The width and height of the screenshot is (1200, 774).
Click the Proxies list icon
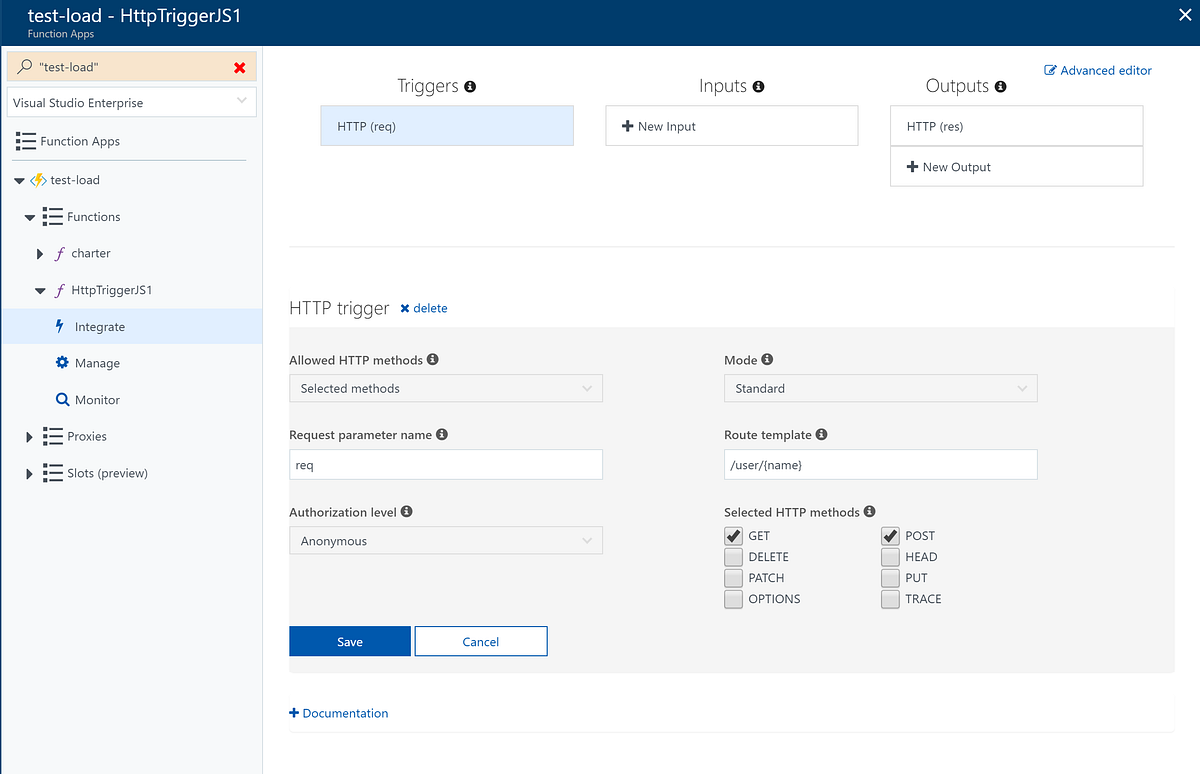[53, 436]
